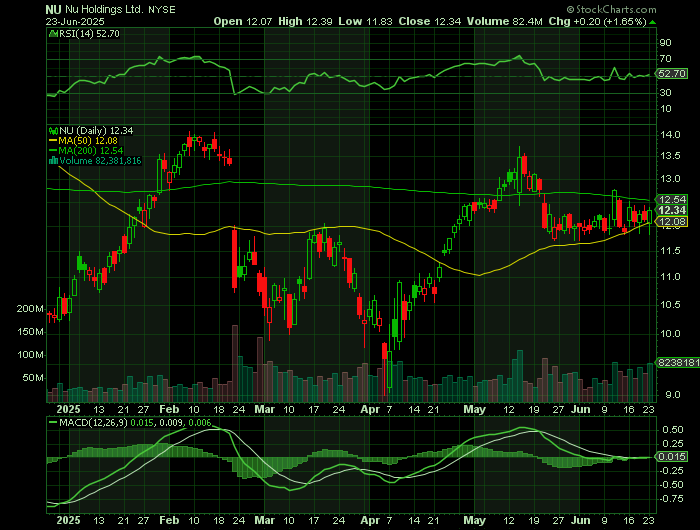Screen dimensions: 700x530
Task: Click the candlestick icon beside NU (Daily)
Action: coord(54,131)
